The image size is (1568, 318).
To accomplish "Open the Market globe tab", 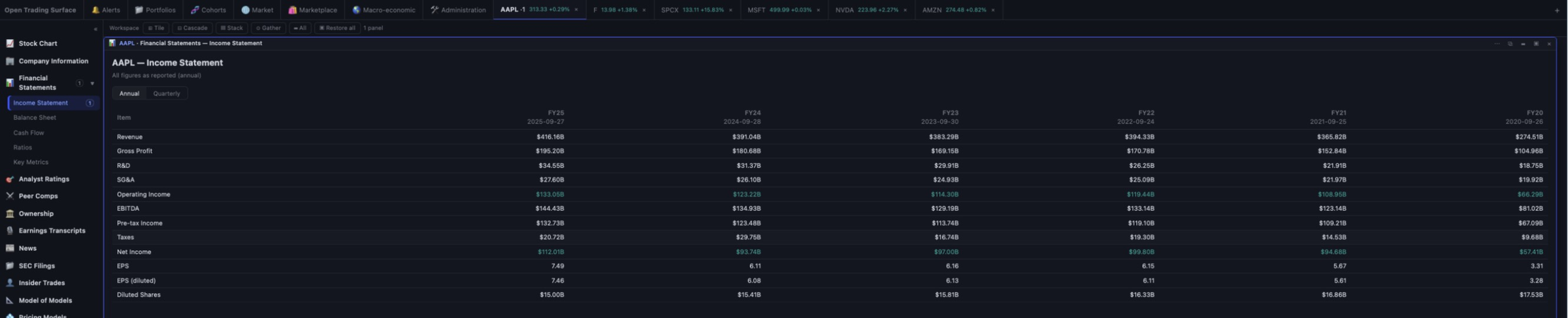I will [257, 10].
